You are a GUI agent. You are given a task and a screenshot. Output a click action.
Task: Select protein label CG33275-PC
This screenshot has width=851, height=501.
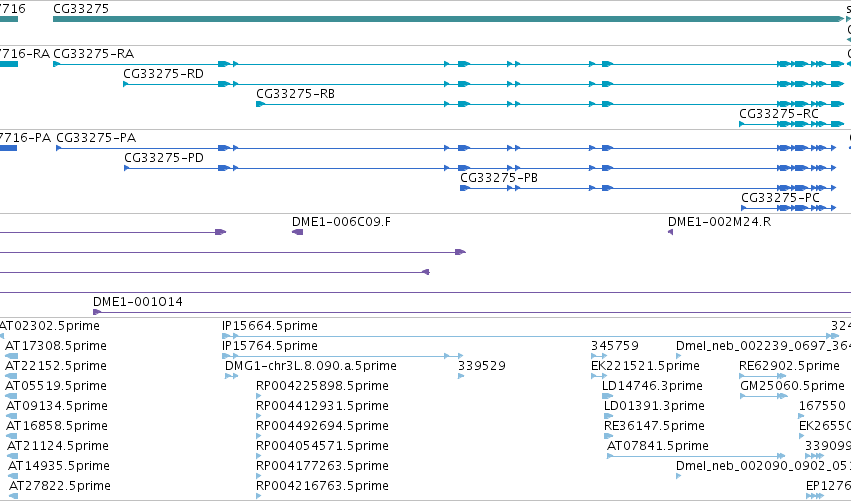pyautogui.click(x=780, y=198)
